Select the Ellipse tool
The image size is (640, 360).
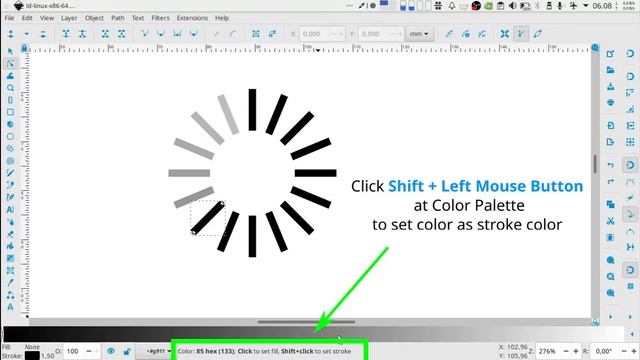point(10,136)
